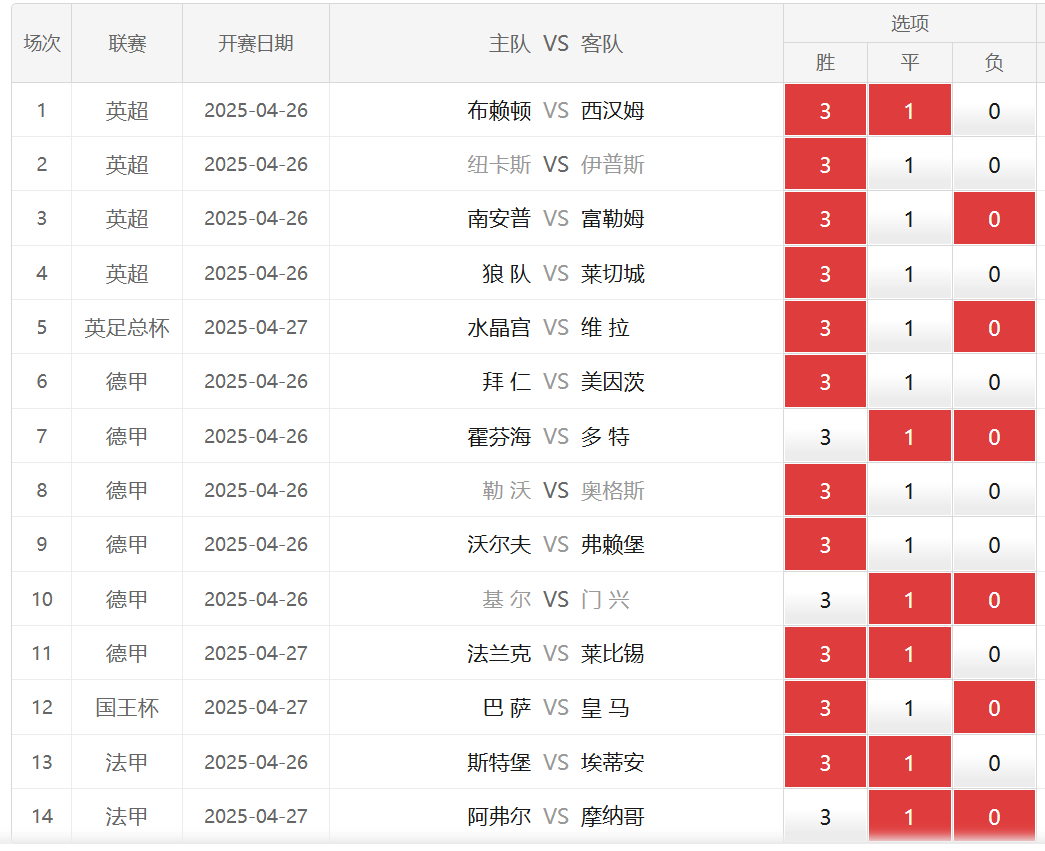Screen dimensions: 1045x851
Task: Disable 负 (0) for 水晶宫 VS 维拉
Action: (994, 327)
